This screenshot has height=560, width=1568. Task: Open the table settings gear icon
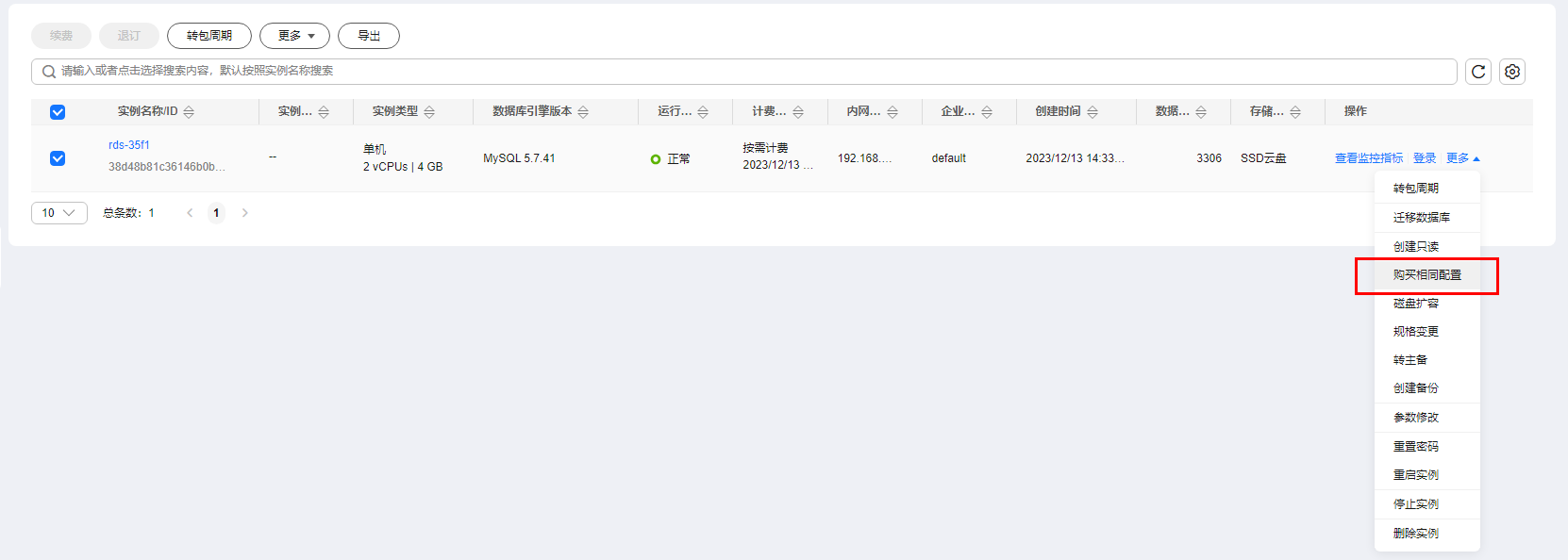(x=1512, y=72)
